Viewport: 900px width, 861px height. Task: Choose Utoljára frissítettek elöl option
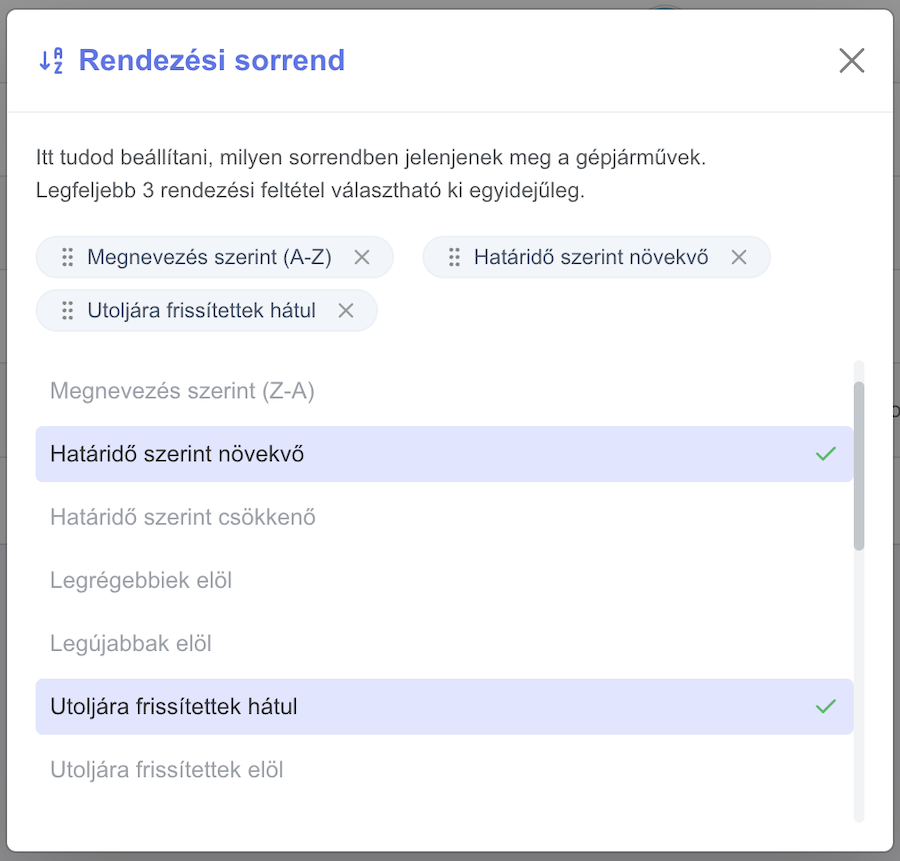(444, 770)
